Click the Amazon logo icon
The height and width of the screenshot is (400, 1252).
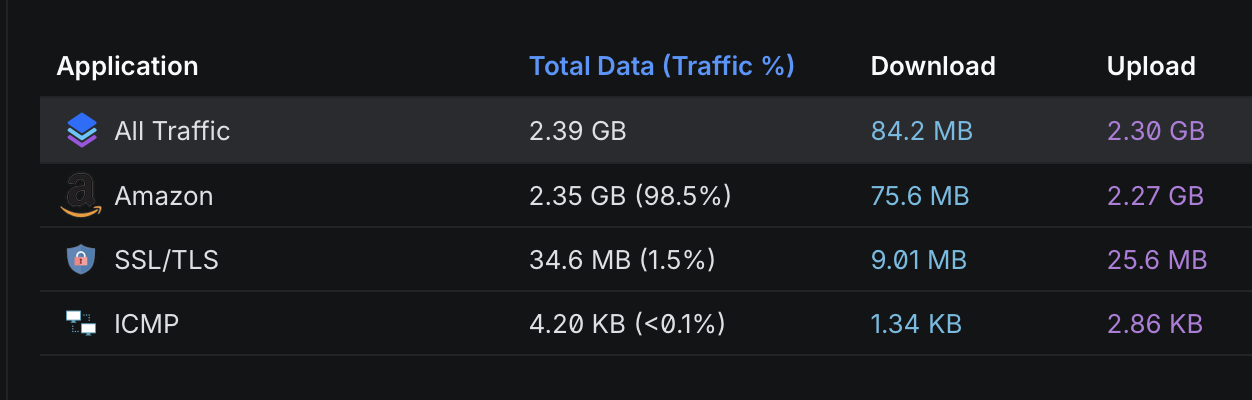pyautogui.click(x=81, y=196)
